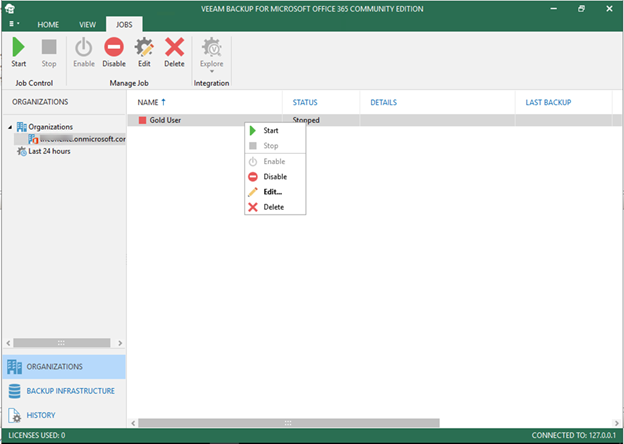This screenshot has width=624, height=444.
Task: Switch to the VIEW ribbon tab
Action: click(x=88, y=25)
